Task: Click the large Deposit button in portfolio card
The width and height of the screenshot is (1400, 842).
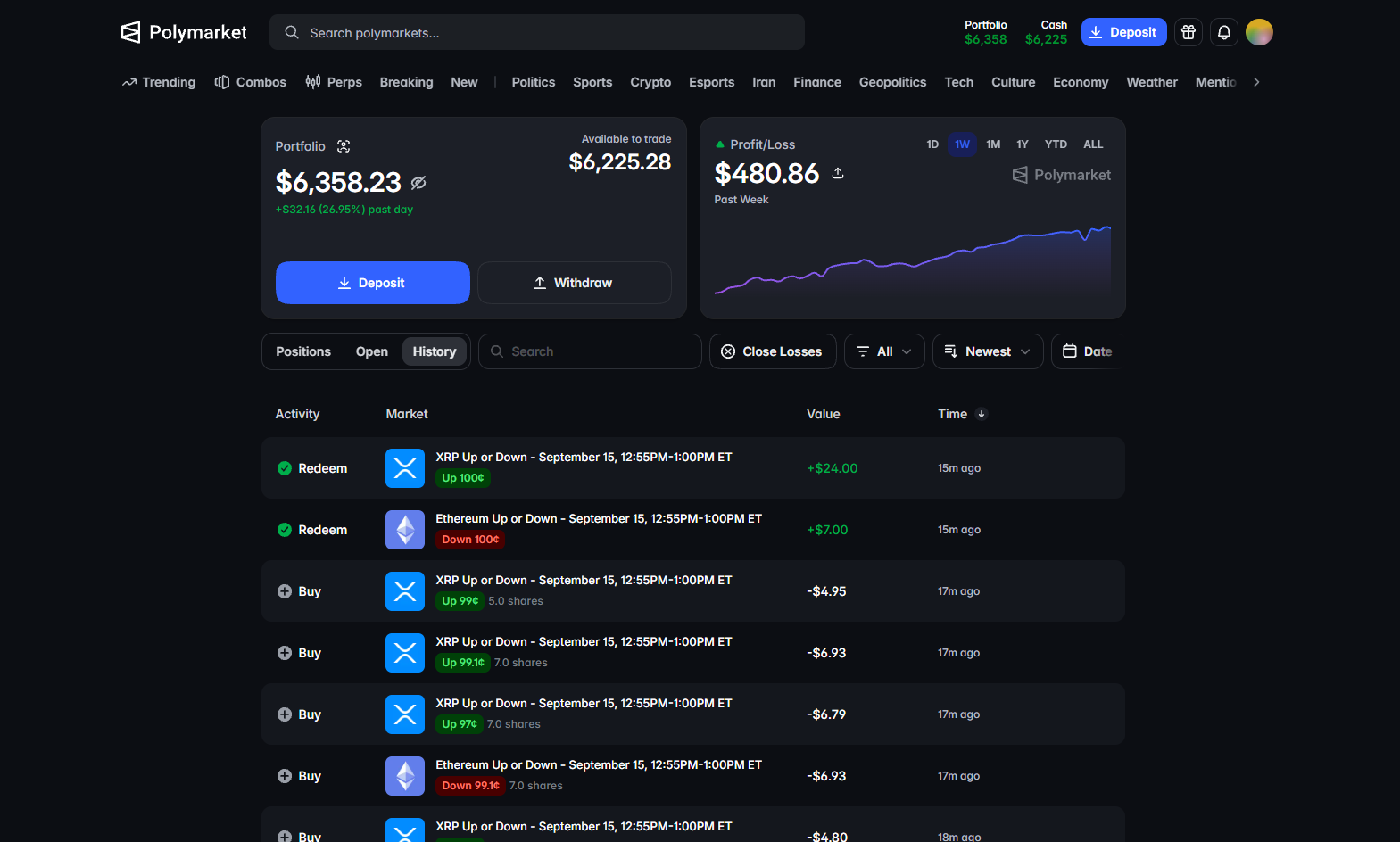Action: coord(373,283)
